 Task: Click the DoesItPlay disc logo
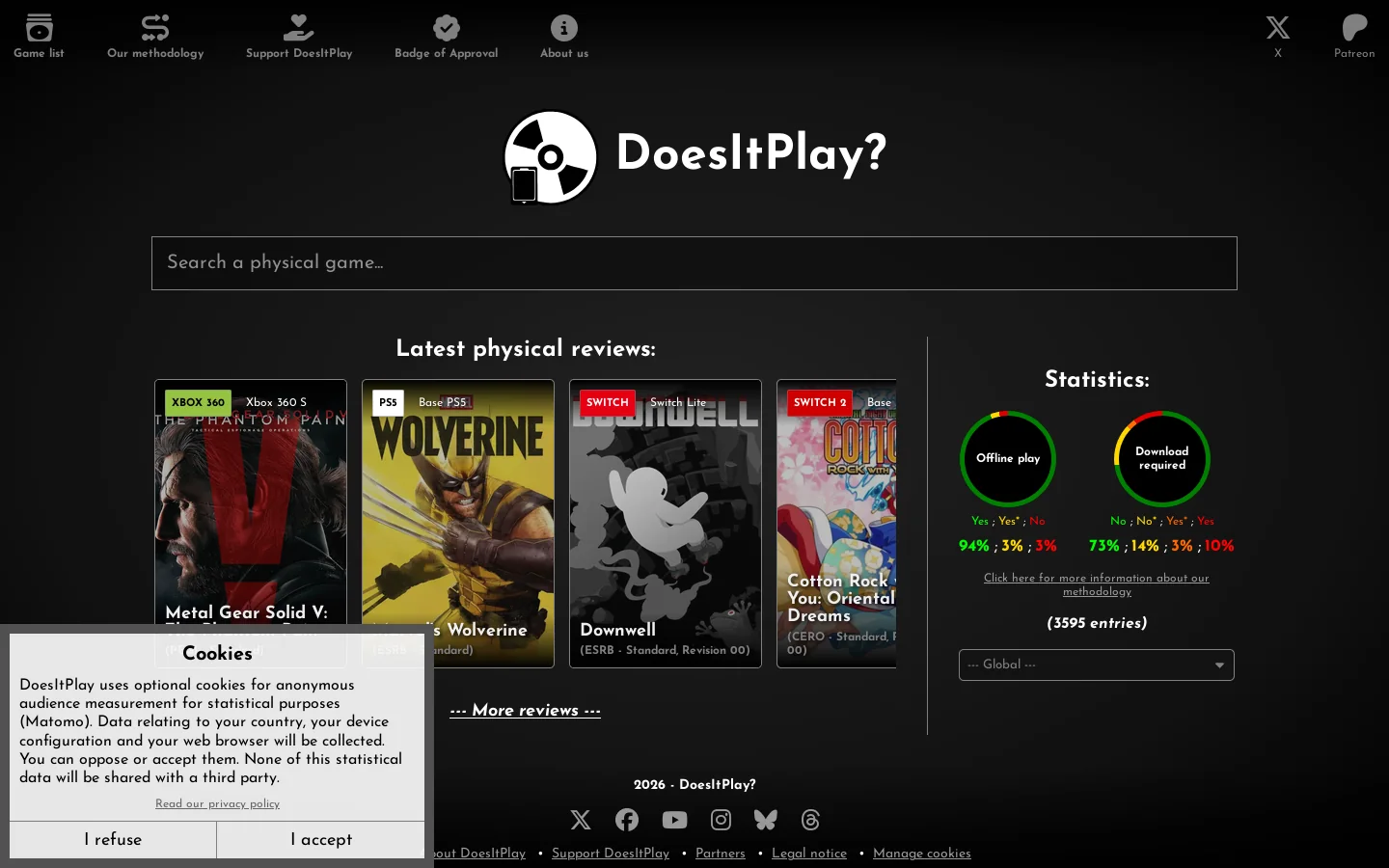coord(551,157)
